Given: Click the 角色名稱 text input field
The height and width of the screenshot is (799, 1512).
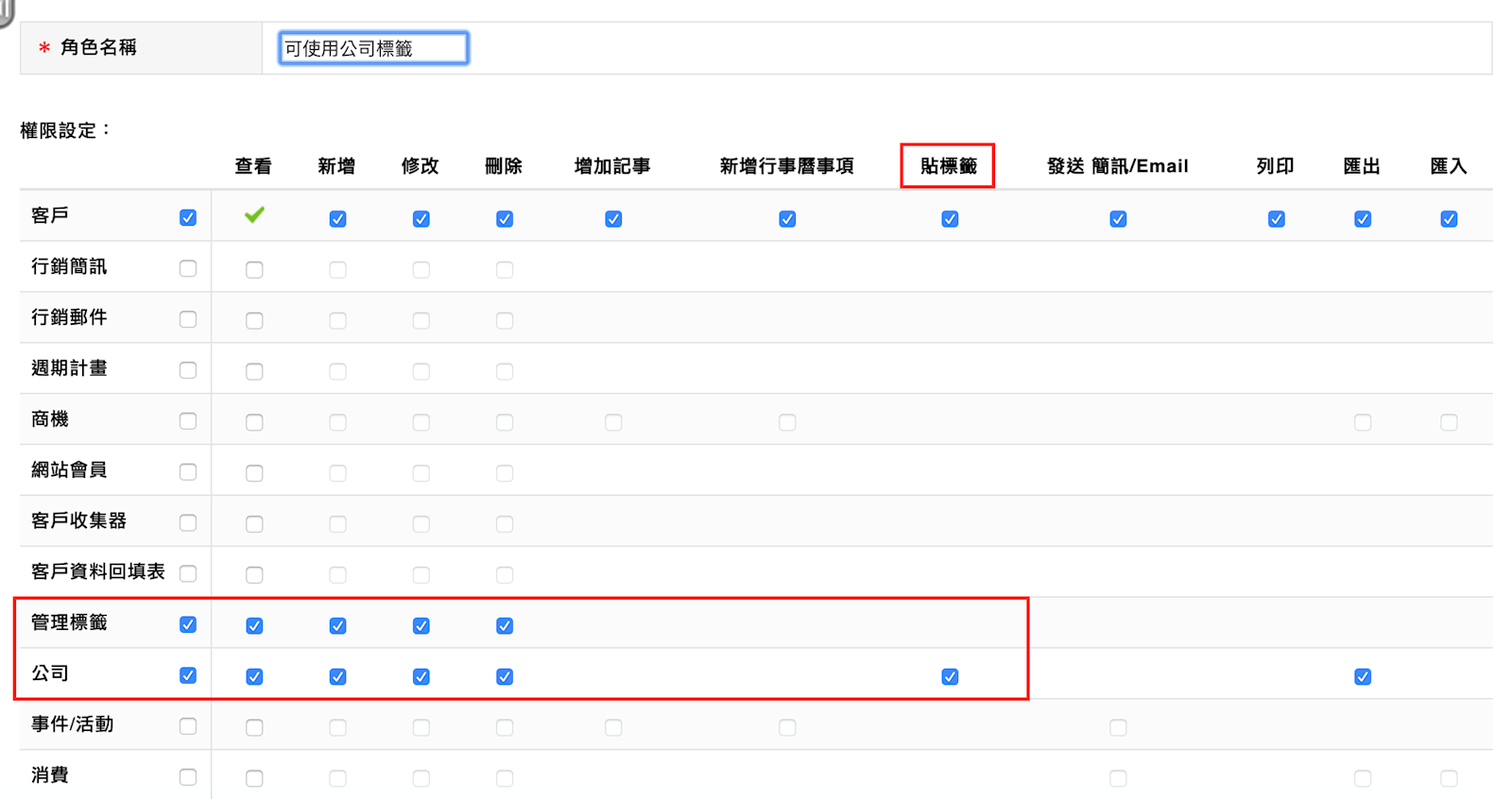Looking at the screenshot, I should pos(373,48).
